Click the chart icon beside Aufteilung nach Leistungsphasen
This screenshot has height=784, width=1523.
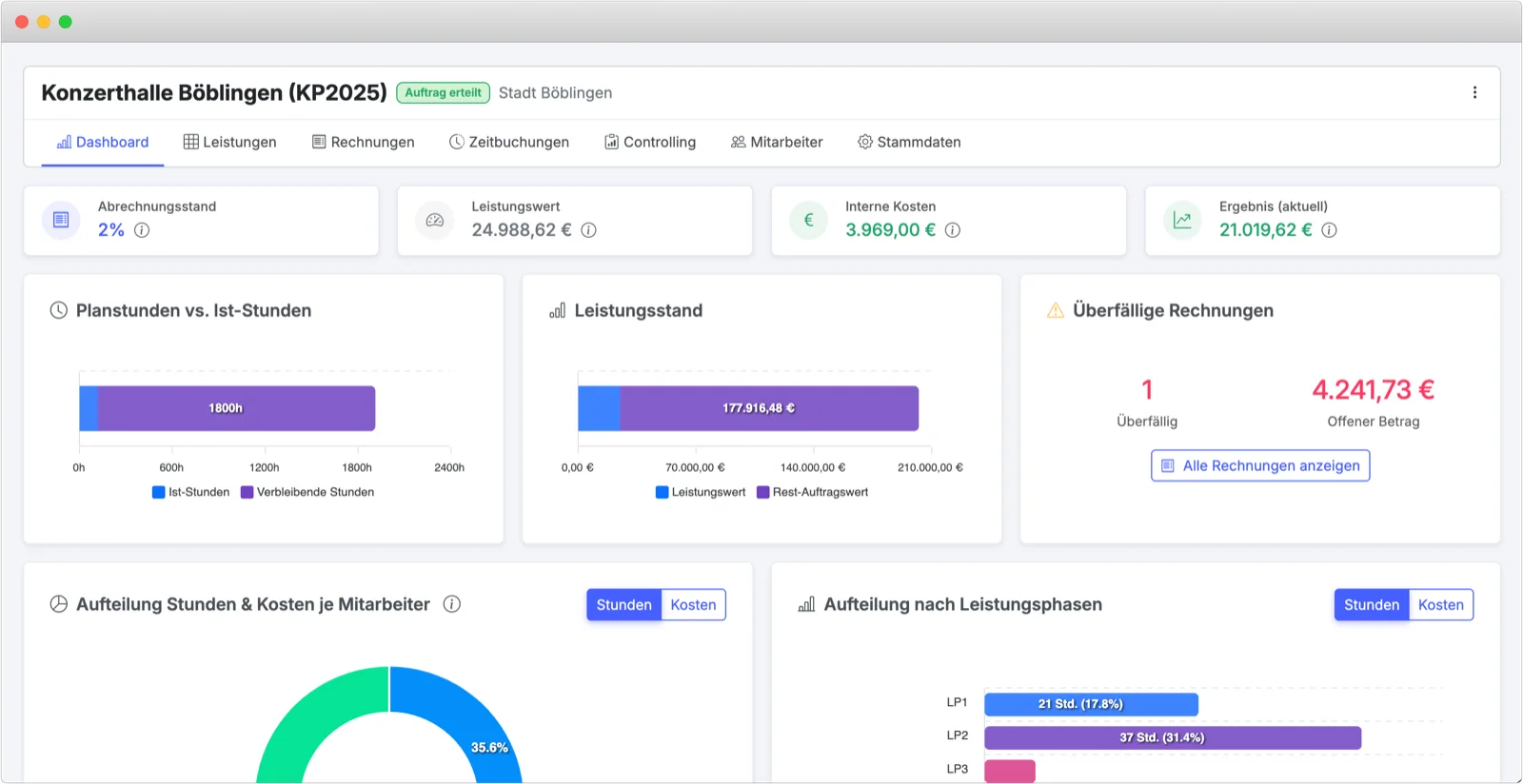point(806,604)
